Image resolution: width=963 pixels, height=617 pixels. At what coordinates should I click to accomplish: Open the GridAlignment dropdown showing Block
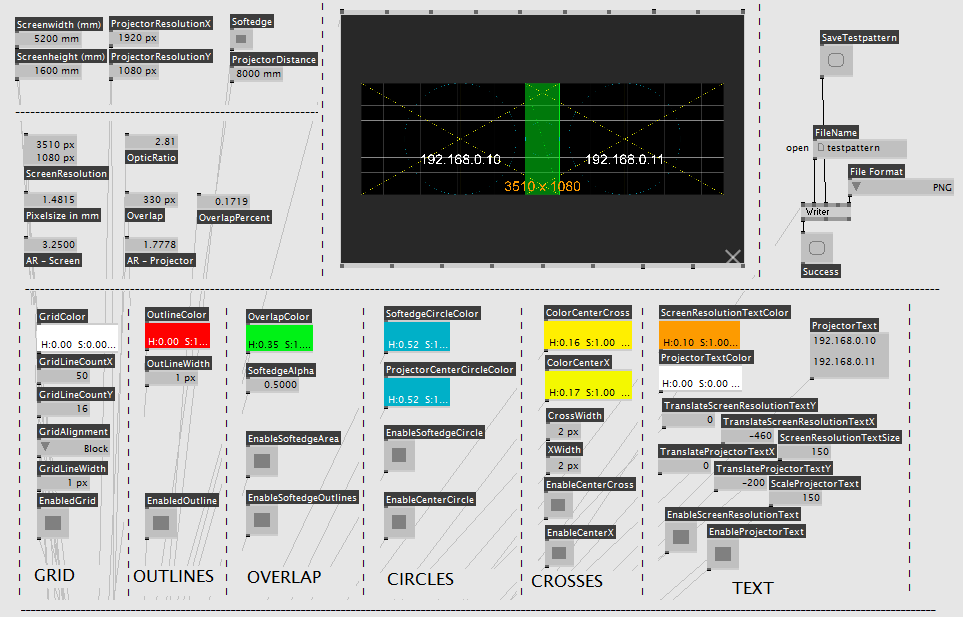(75, 448)
